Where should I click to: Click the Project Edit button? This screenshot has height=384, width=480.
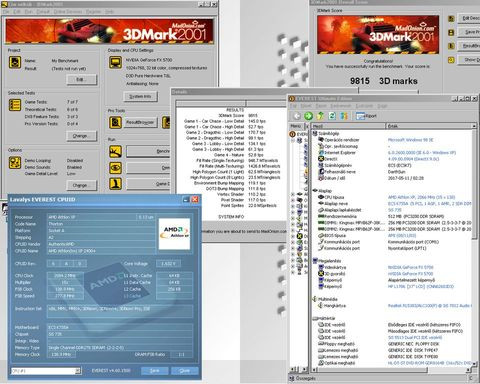coord(81,80)
